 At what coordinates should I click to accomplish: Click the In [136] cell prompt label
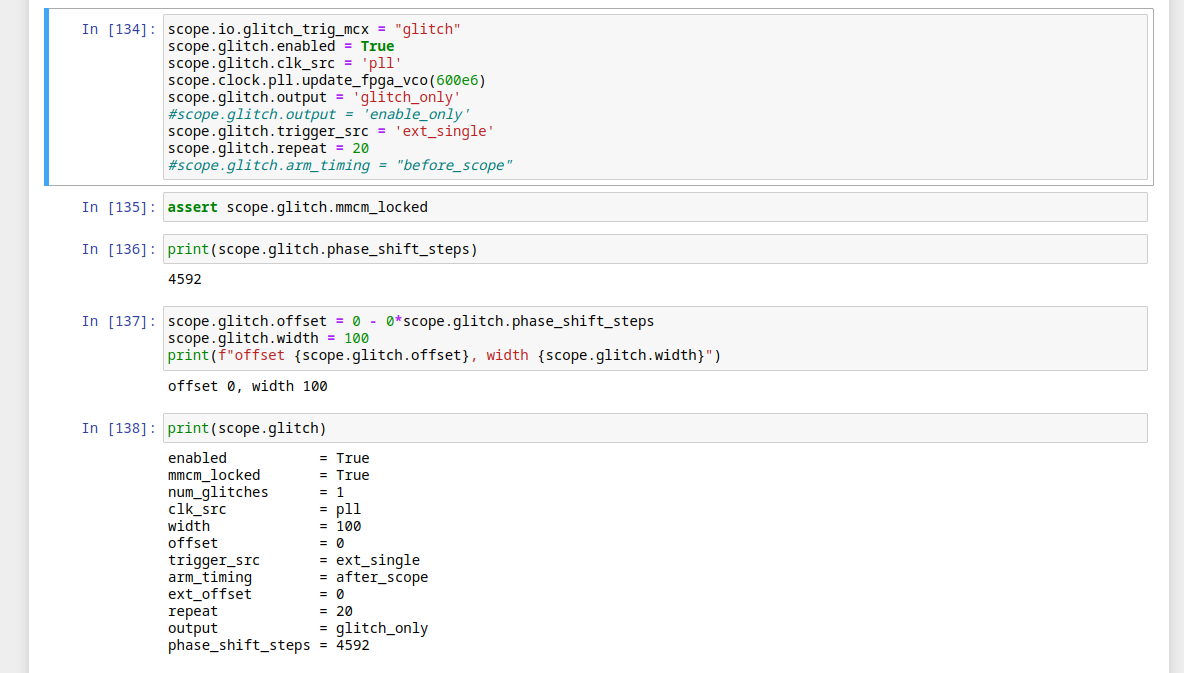(118, 250)
